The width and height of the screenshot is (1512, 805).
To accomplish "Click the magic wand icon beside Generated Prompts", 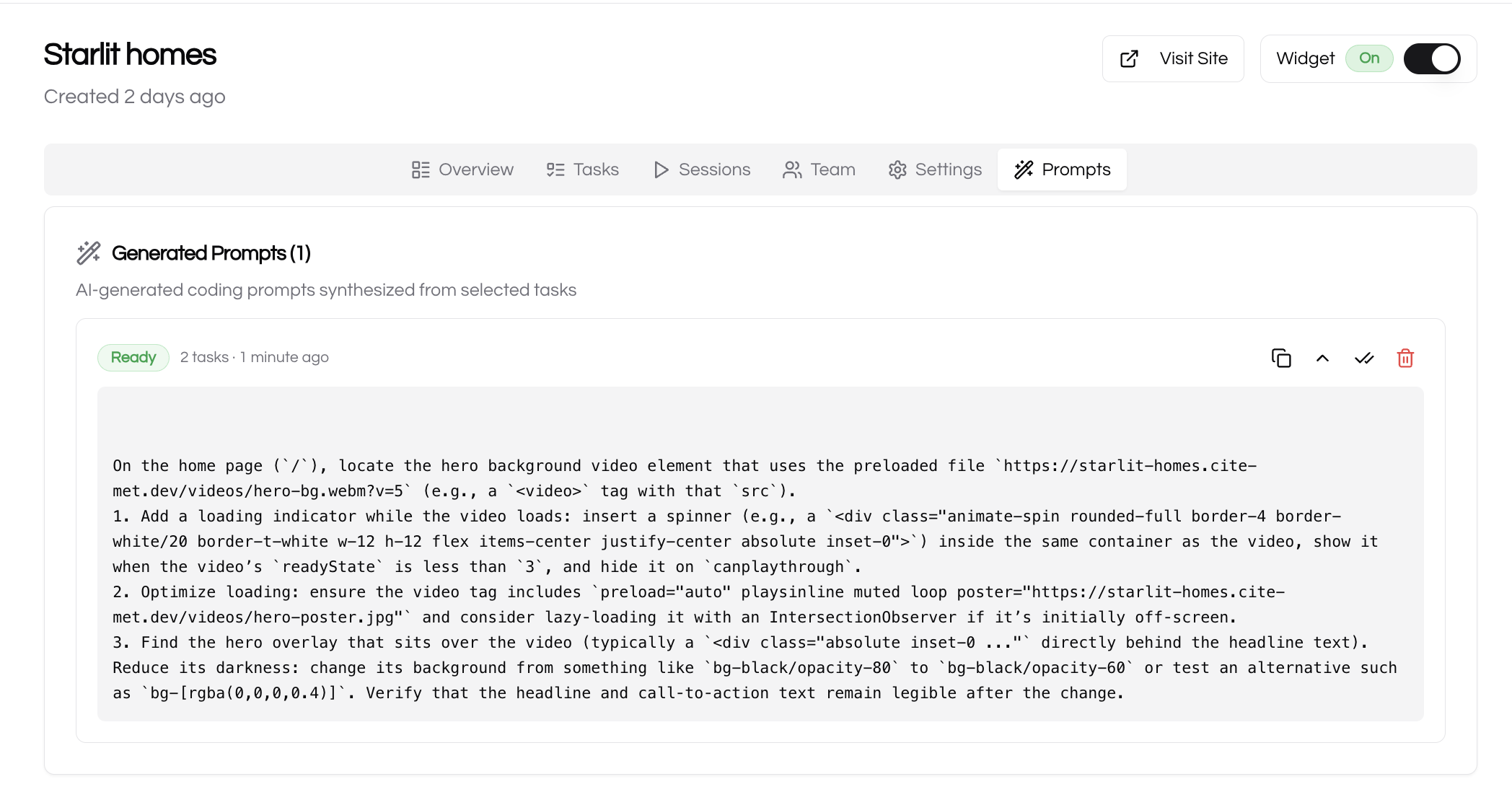I will pos(89,253).
